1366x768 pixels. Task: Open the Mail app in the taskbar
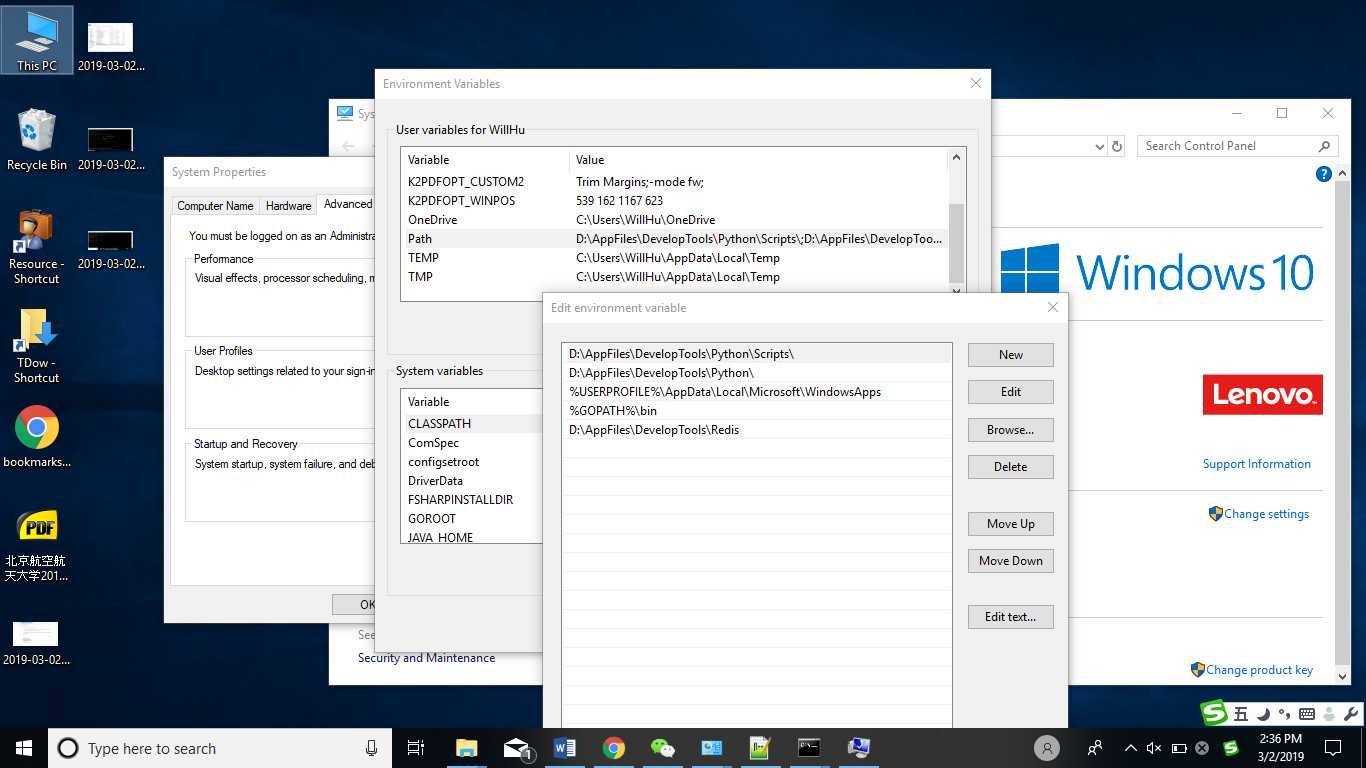coord(516,748)
